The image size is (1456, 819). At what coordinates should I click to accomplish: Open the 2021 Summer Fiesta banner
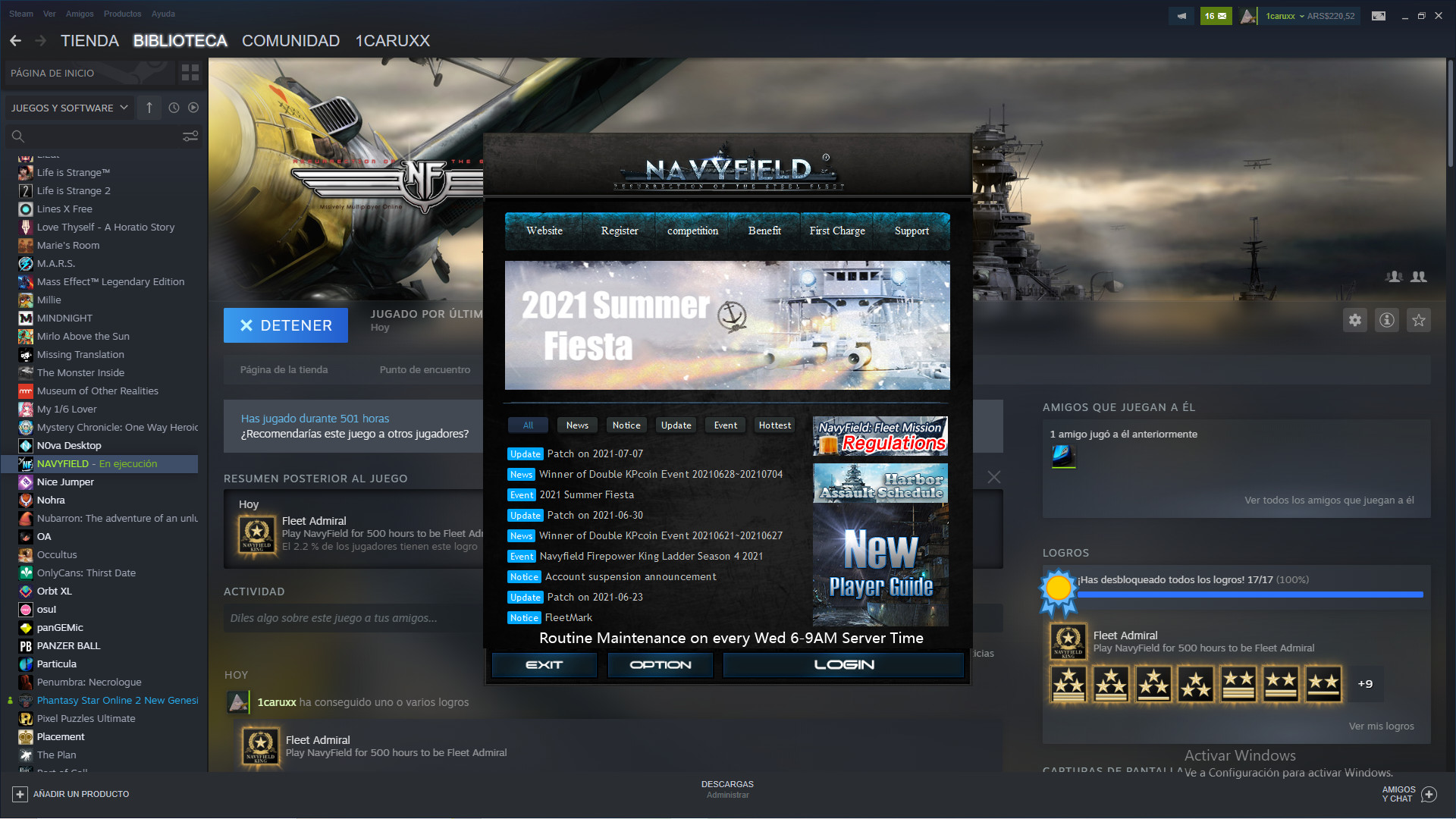coord(726,325)
